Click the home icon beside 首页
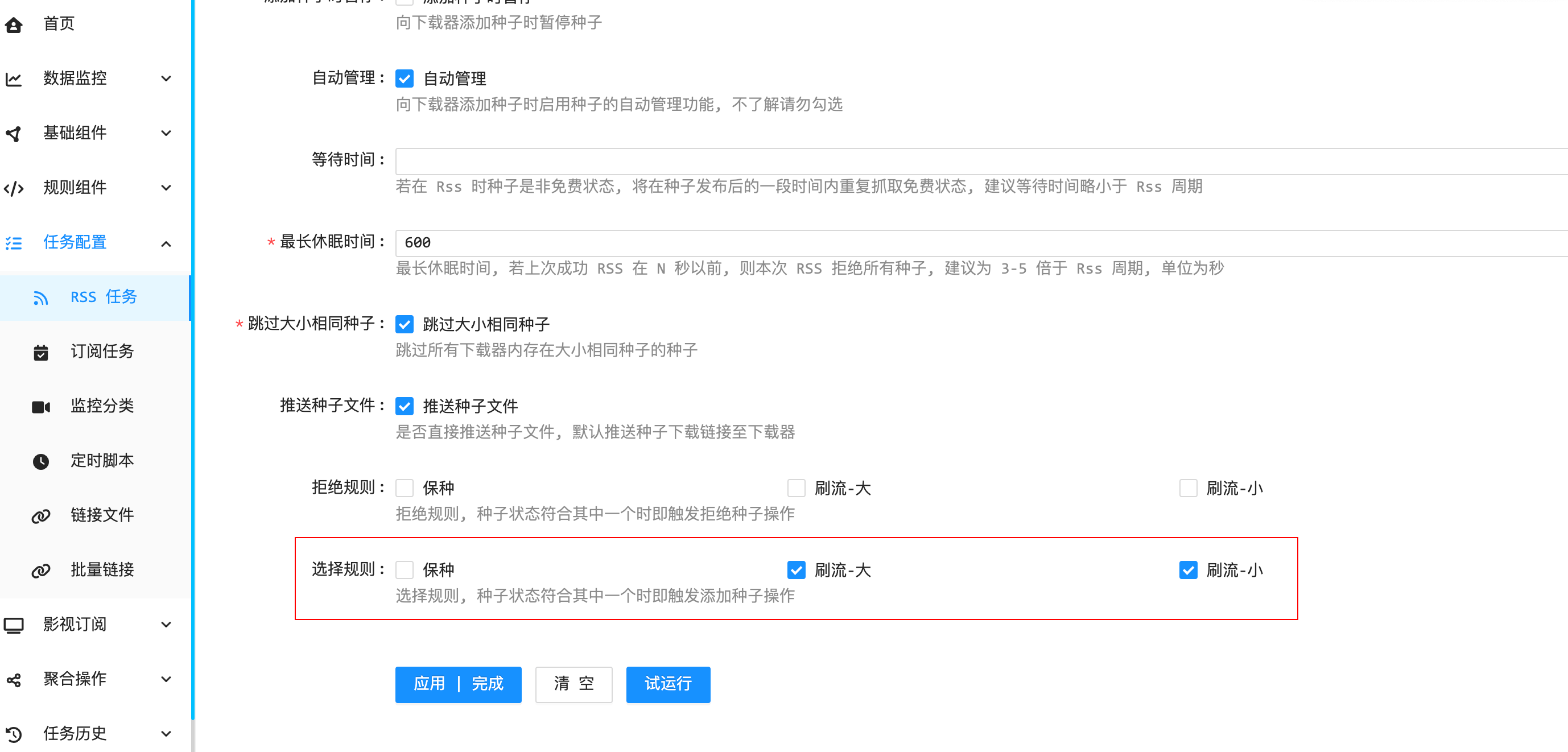The width and height of the screenshot is (1568, 752). point(14,24)
